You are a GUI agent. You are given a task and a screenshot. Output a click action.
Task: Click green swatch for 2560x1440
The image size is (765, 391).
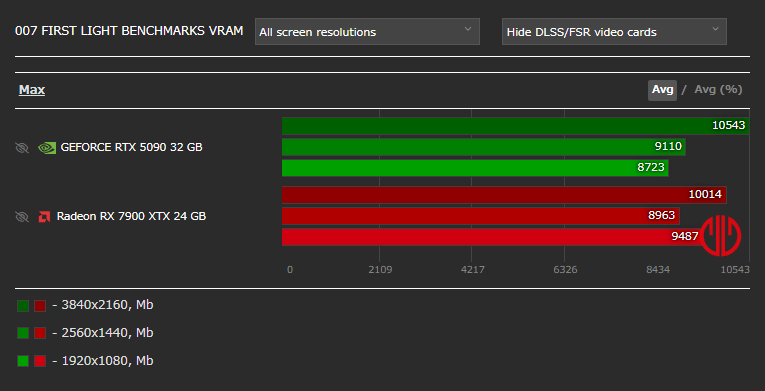pos(23,333)
